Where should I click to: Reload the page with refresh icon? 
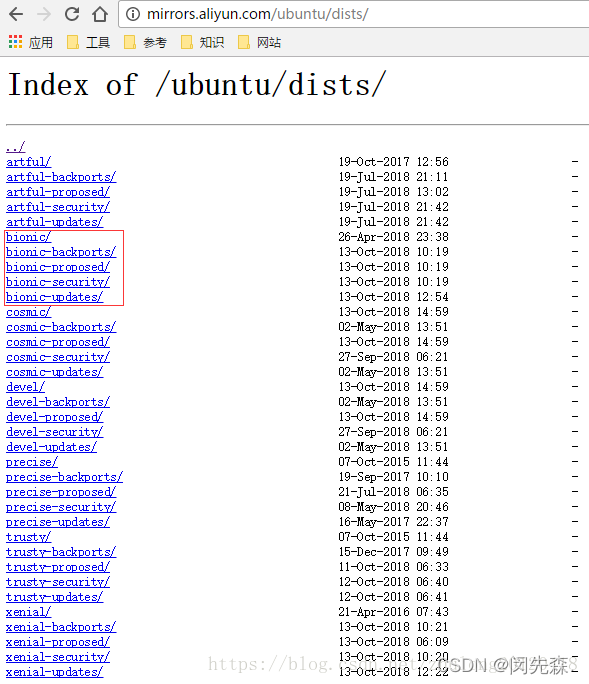(x=72, y=14)
